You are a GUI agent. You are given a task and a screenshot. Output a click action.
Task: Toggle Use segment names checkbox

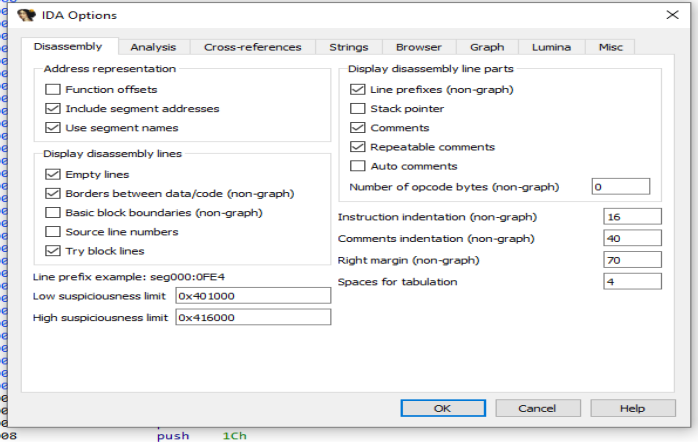(x=53, y=128)
